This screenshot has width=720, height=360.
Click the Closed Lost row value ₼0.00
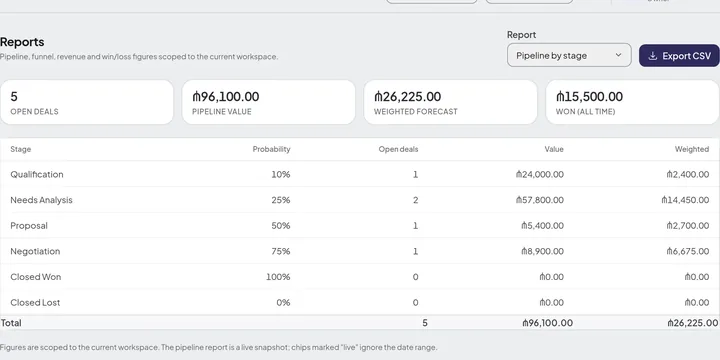[551, 303]
